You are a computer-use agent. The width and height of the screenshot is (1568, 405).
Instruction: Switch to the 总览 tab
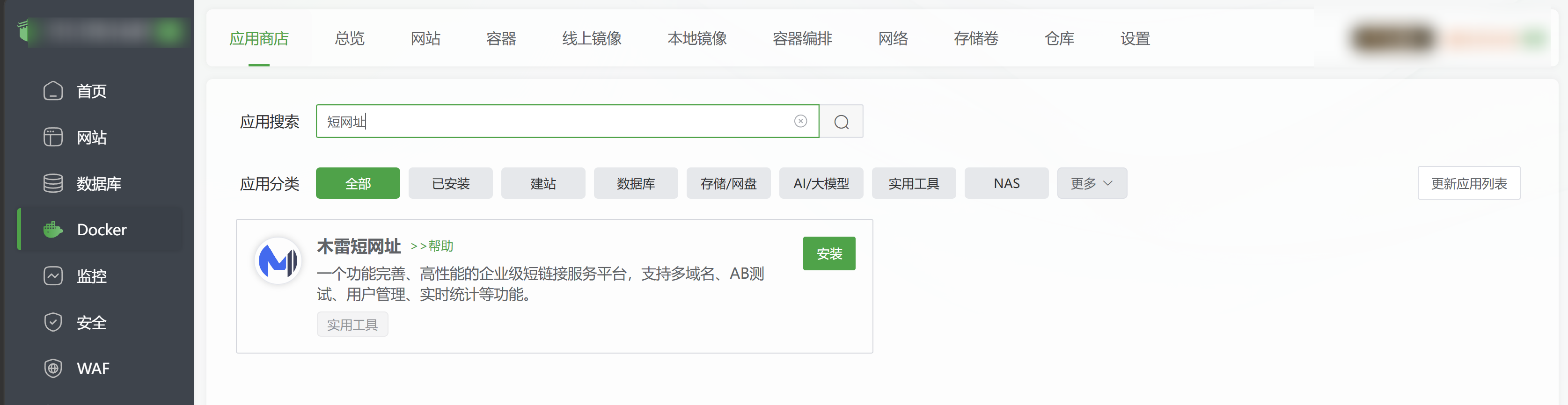[349, 39]
